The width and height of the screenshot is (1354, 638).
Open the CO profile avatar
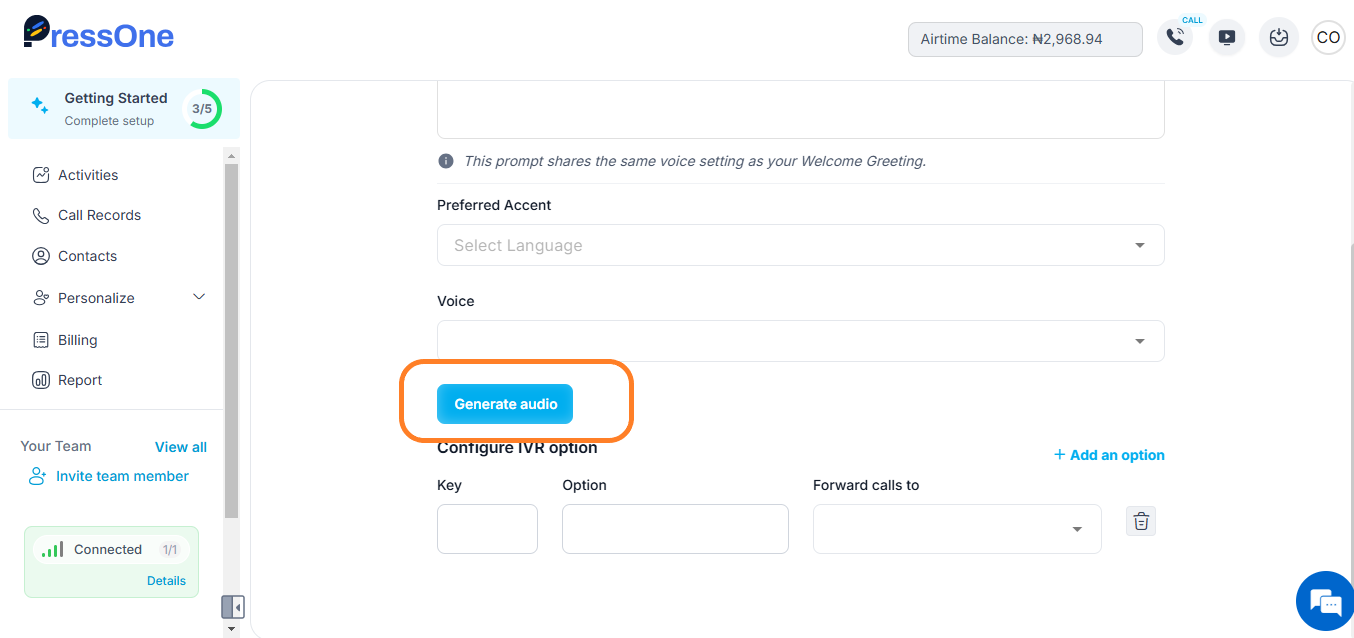pyautogui.click(x=1328, y=38)
